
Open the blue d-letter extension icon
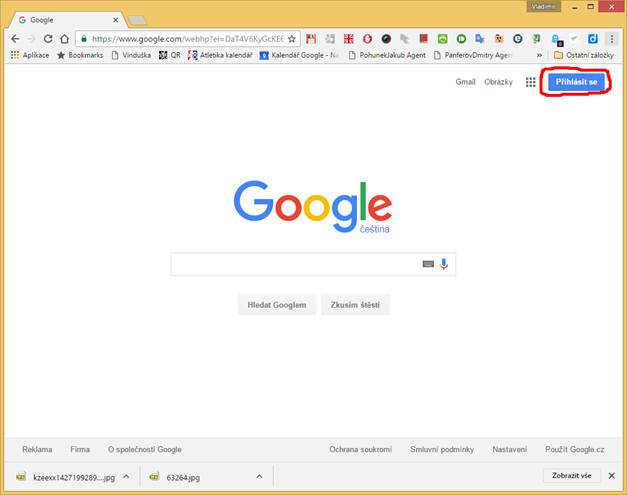593,39
